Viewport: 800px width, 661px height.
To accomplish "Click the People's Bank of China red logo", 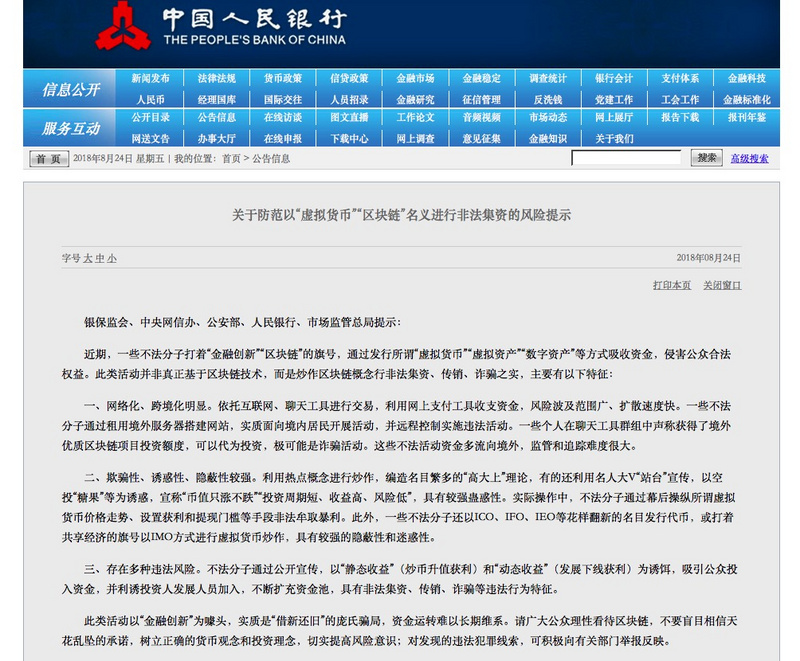I will coord(123,27).
